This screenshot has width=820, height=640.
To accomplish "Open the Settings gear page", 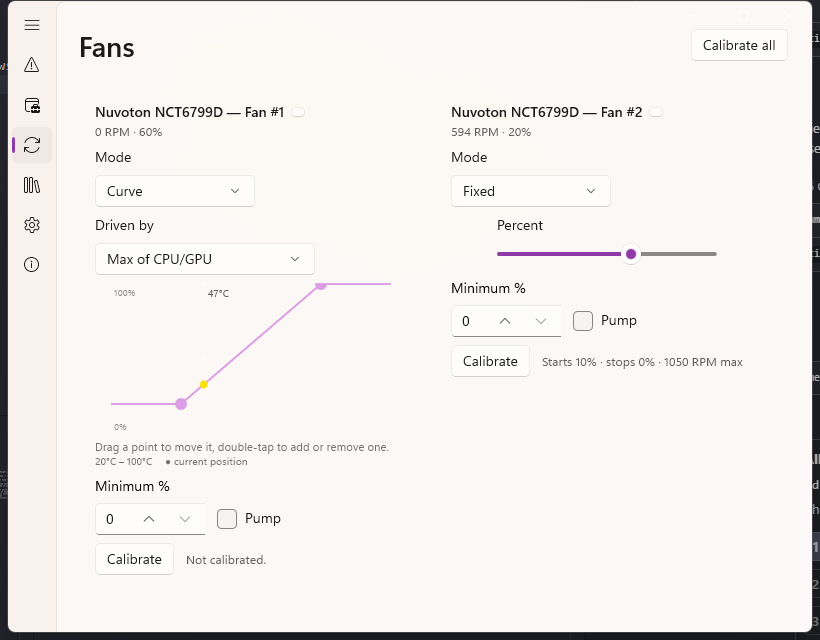I will click(x=32, y=225).
